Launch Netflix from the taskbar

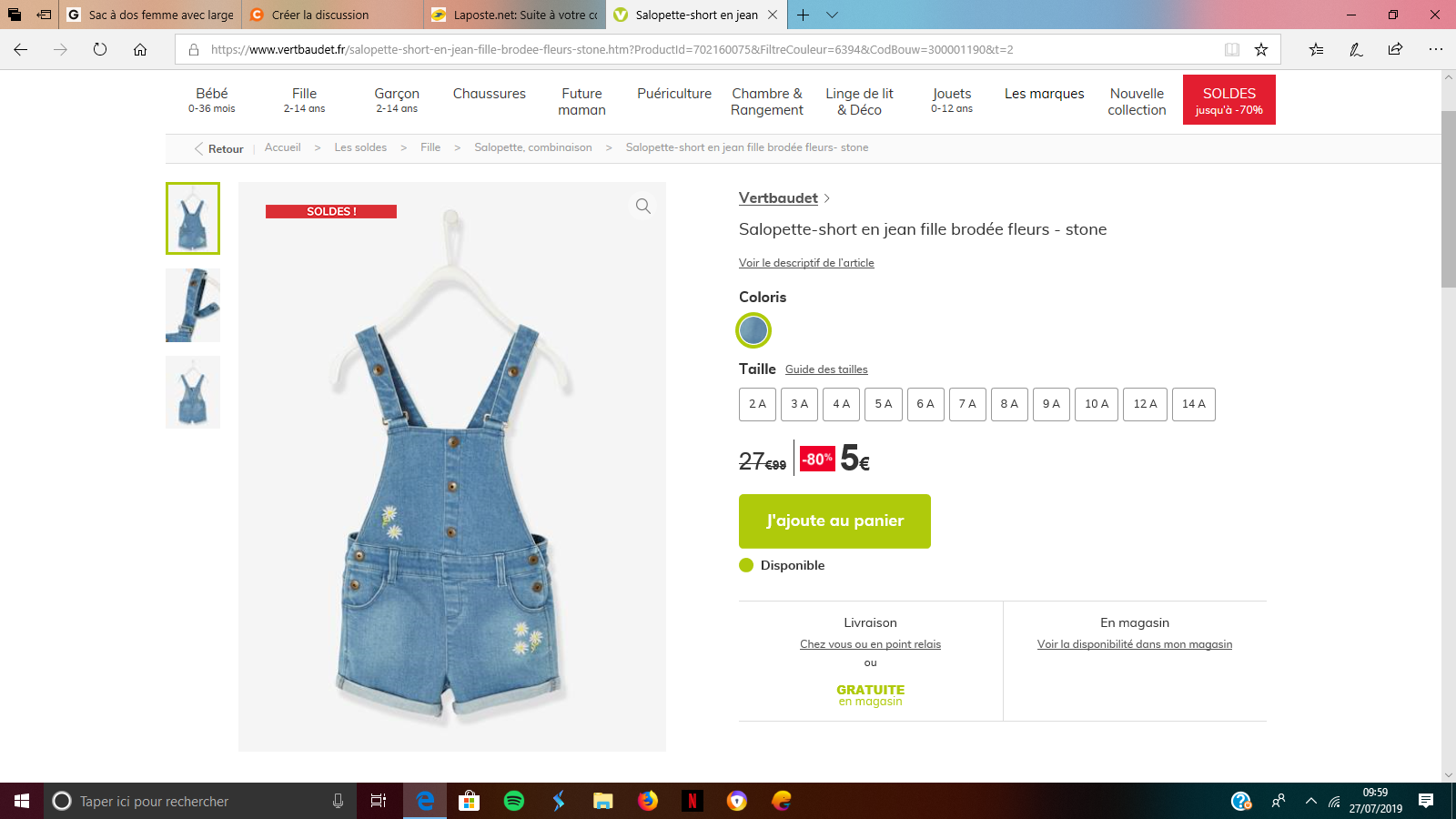tap(693, 801)
